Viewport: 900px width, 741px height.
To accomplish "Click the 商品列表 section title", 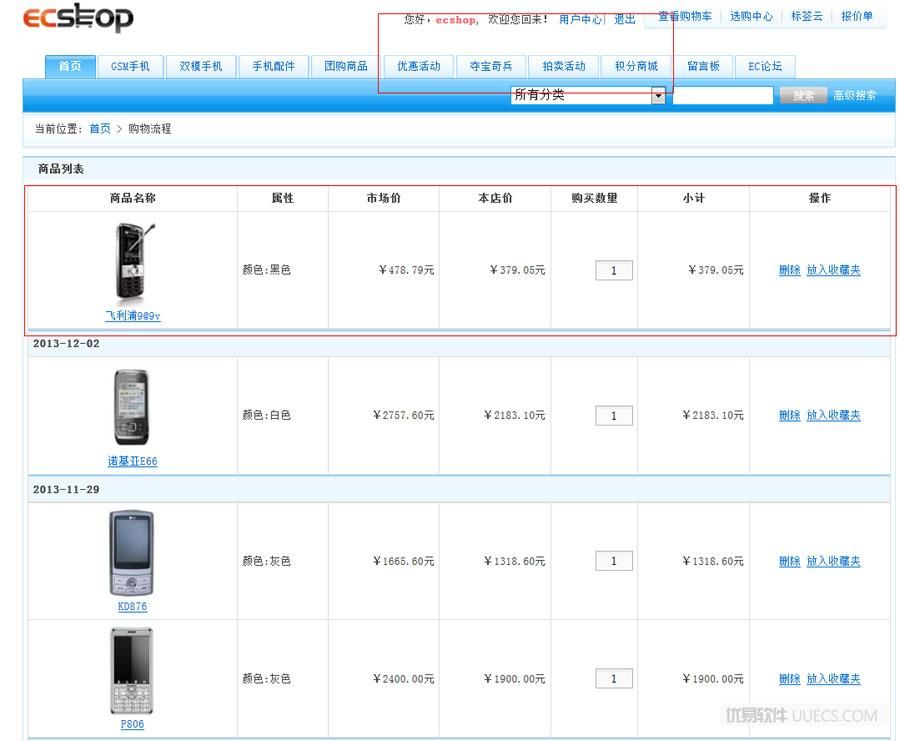I will (61, 169).
